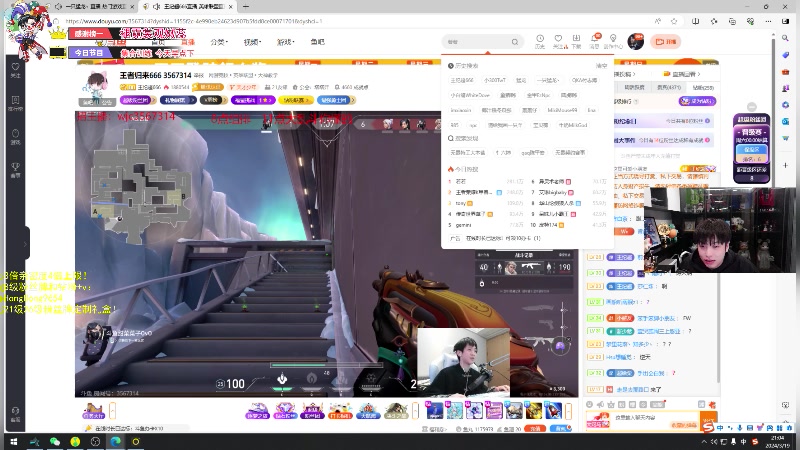Switch to the 钻粉(259) tab

tap(703, 87)
